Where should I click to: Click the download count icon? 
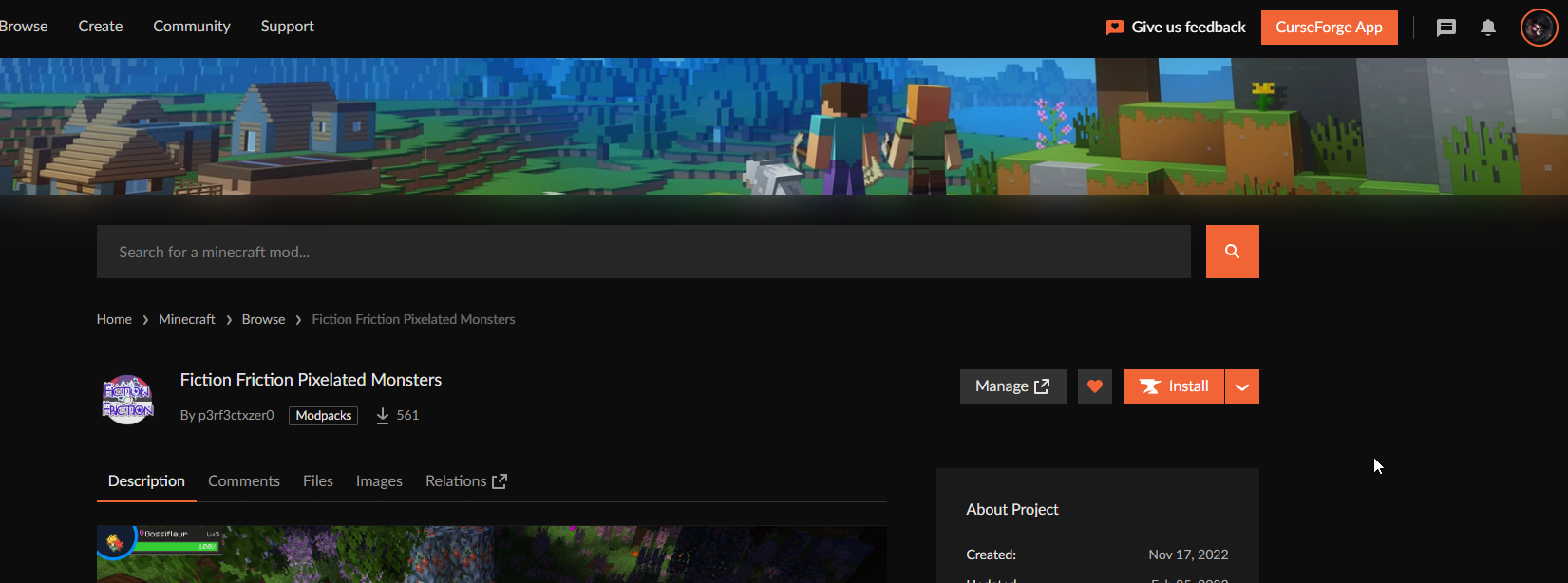point(383,416)
